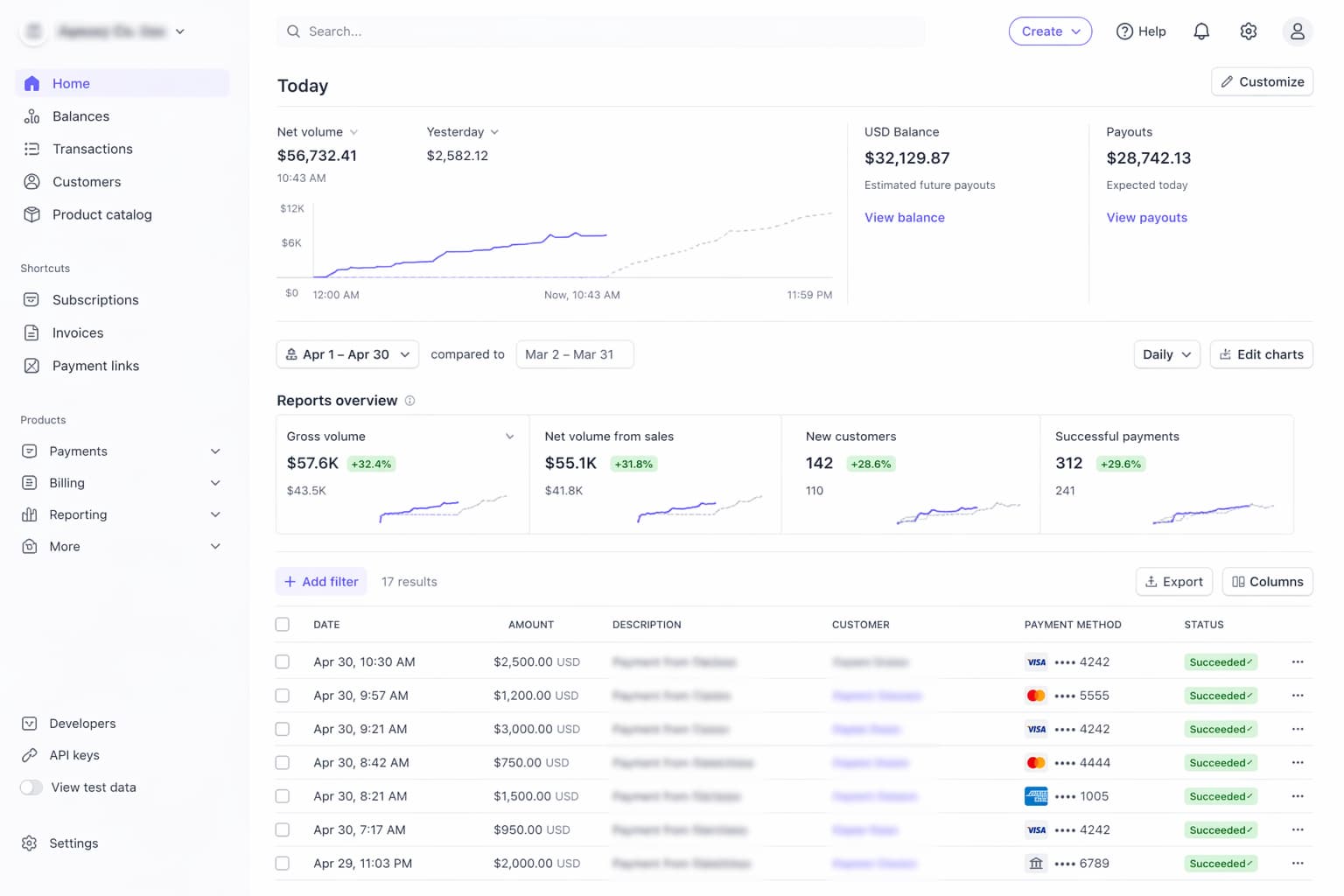Click the Edit charts button
Viewport: 1344px width, 896px height.
1261,354
